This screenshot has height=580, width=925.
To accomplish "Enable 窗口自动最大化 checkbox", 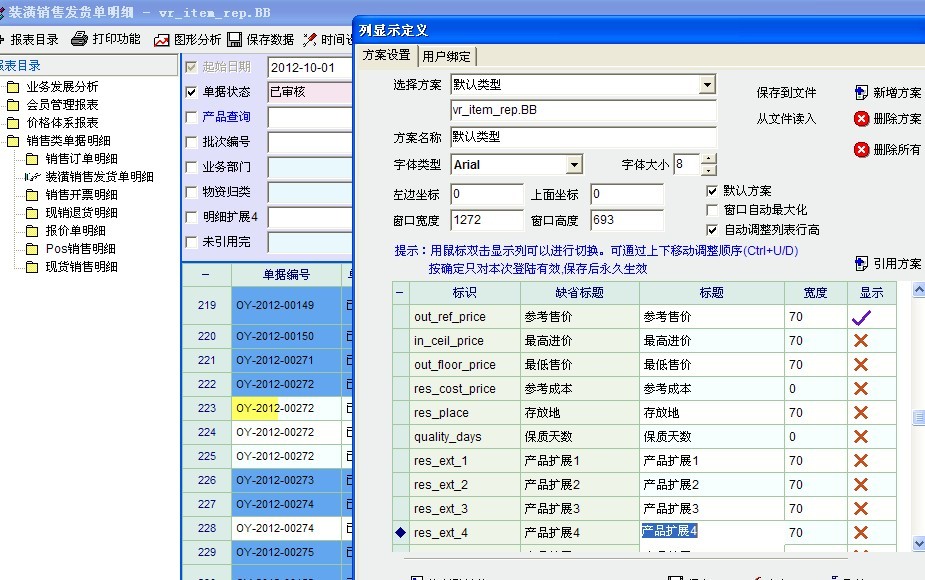I will (712, 210).
